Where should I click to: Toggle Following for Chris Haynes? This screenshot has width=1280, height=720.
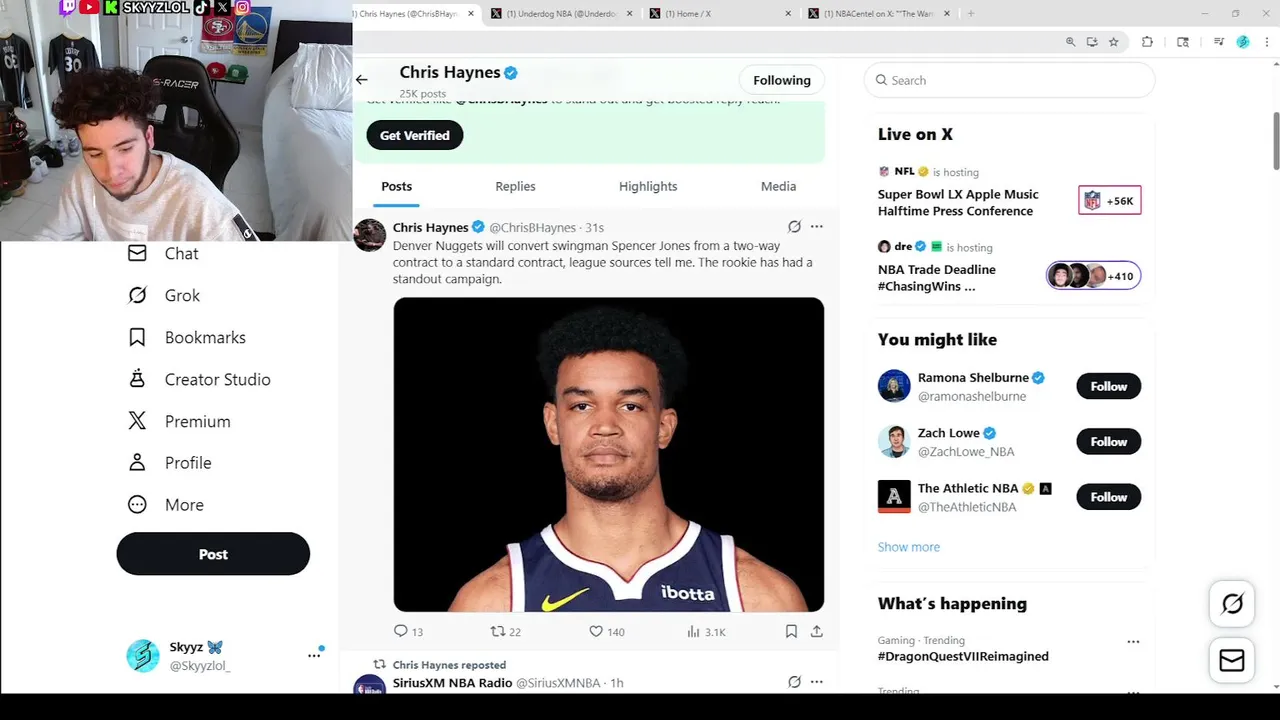(782, 80)
